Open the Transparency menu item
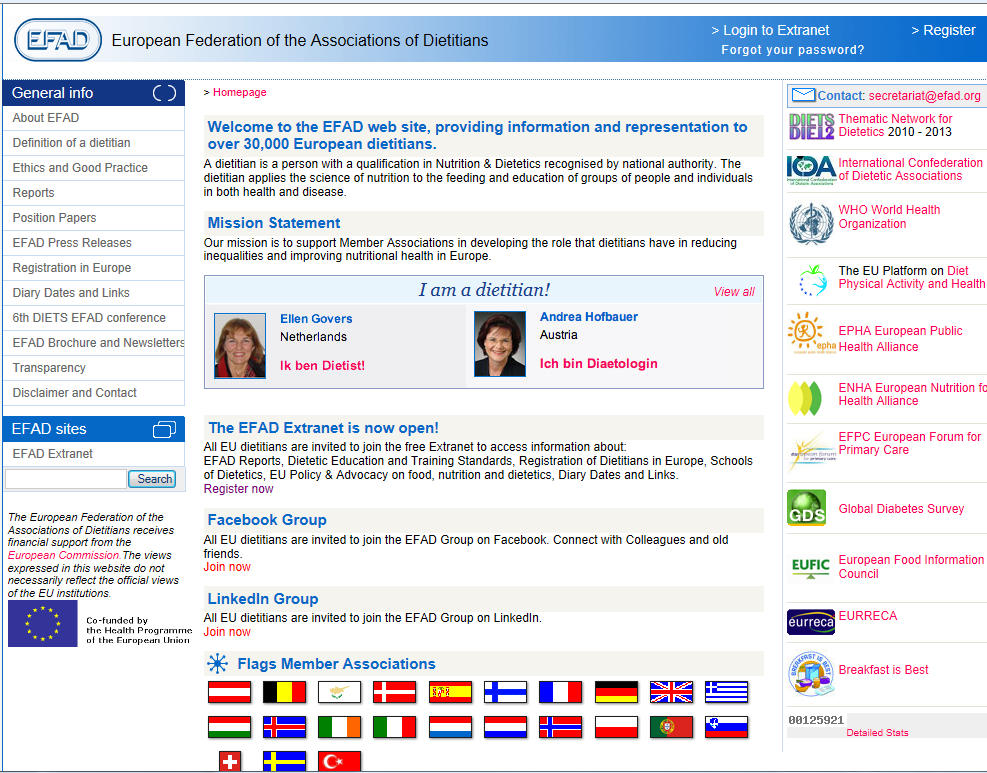 tap(94, 368)
